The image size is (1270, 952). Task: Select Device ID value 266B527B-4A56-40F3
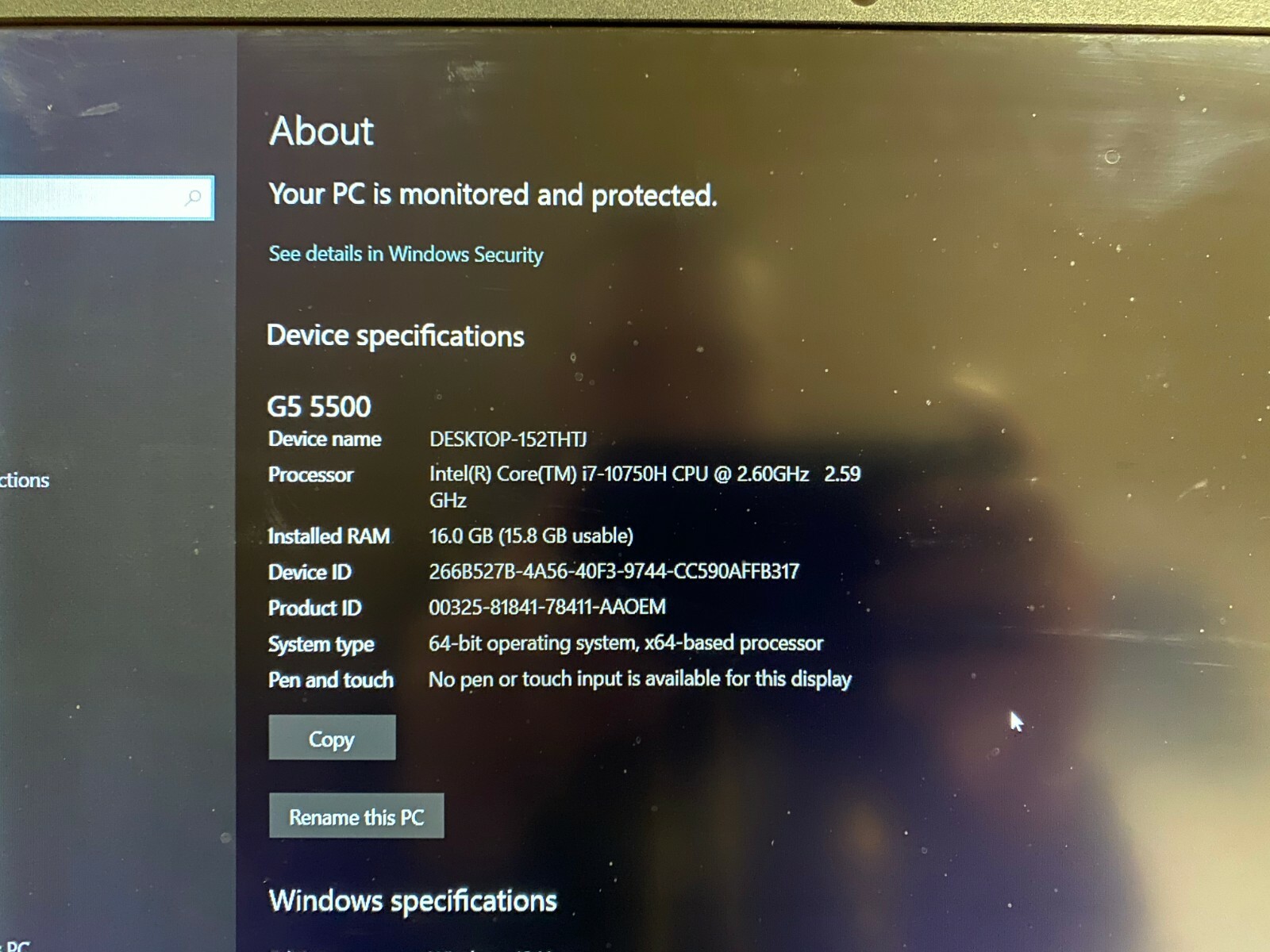(614, 571)
